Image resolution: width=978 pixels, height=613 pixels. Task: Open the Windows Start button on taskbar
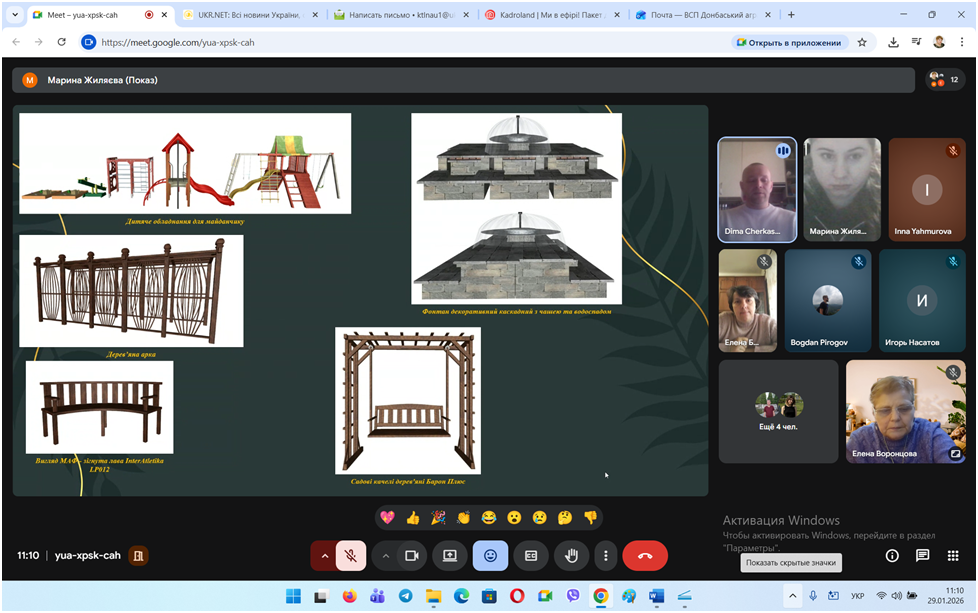click(x=293, y=596)
